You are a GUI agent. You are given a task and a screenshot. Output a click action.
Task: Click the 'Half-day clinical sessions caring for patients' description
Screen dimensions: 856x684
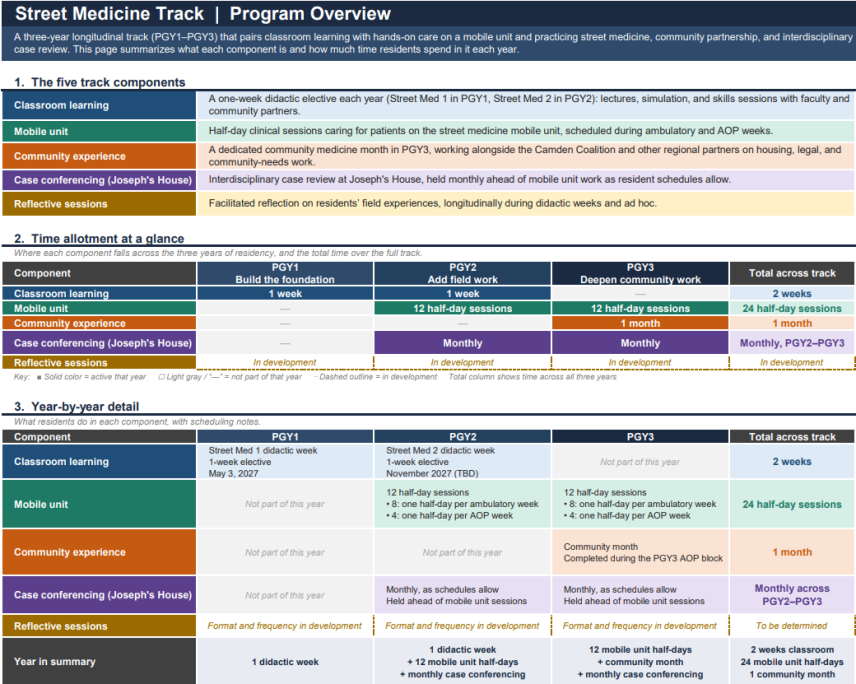pos(490,131)
